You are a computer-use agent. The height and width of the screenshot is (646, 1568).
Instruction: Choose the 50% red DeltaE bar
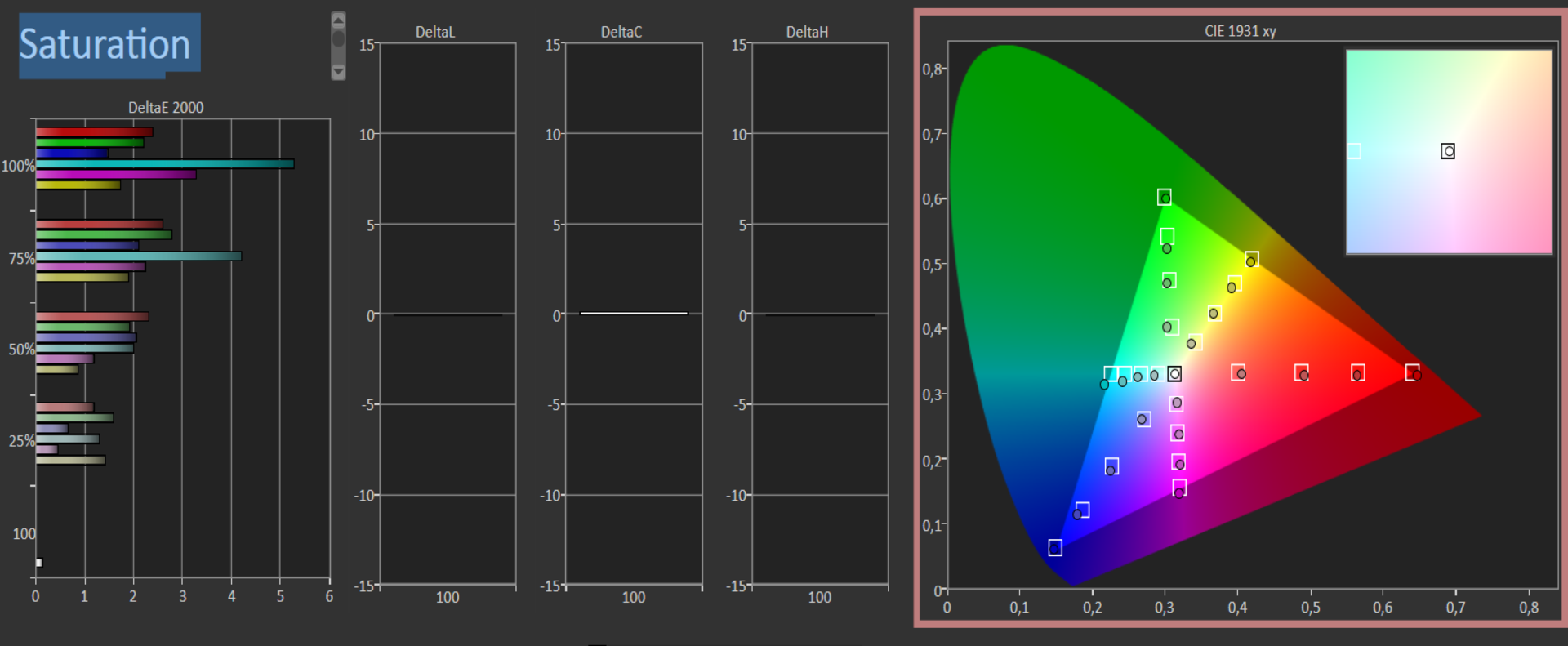92,317
